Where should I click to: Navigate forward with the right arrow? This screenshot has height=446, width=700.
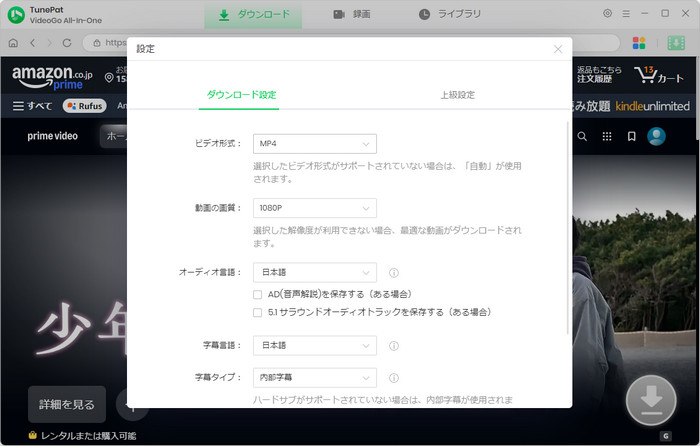[x=49, y=43]
